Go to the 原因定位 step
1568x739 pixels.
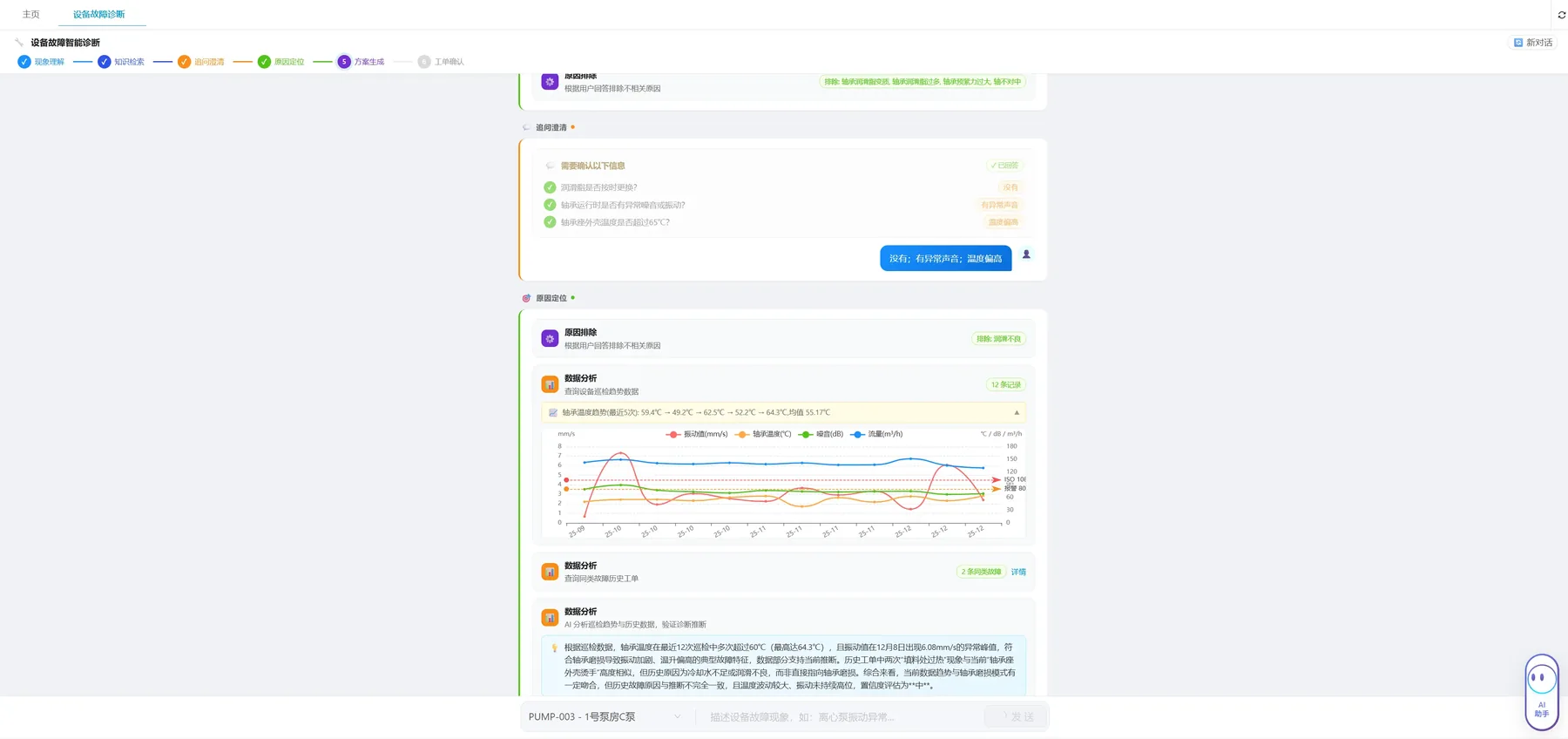click(281, 62)
